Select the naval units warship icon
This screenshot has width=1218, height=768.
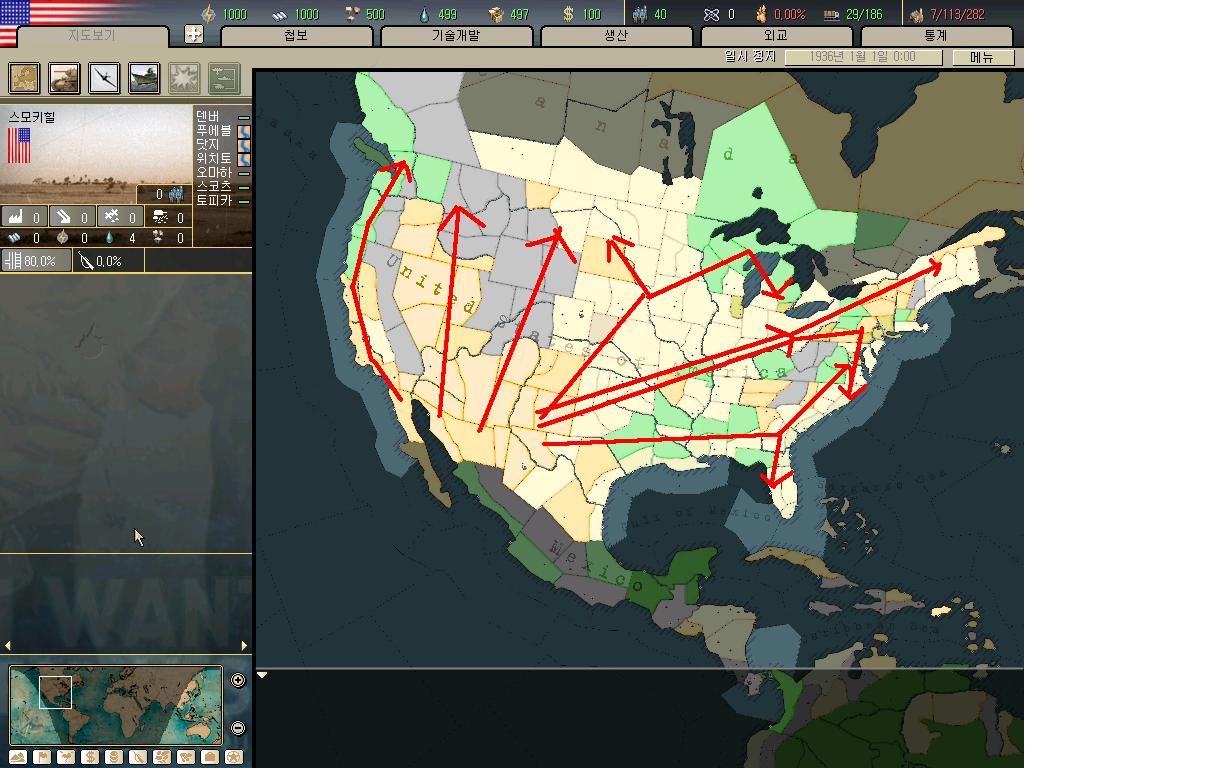pyautogui.click(x=144, y=78)
